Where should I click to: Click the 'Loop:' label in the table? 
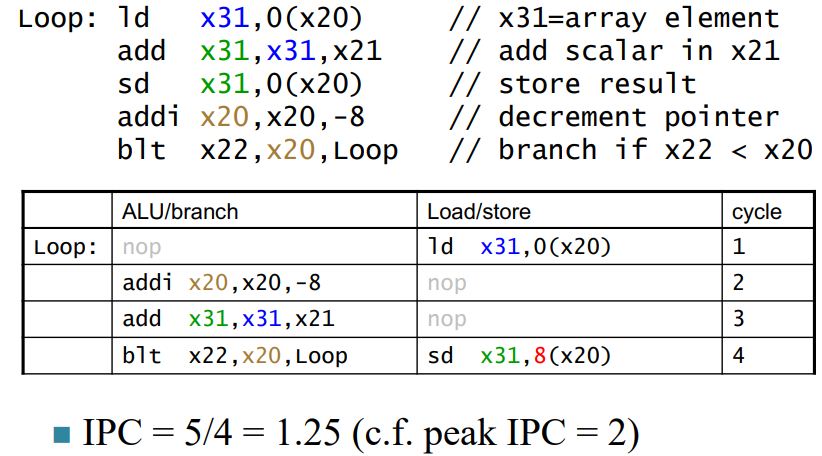tap(66, 247)
